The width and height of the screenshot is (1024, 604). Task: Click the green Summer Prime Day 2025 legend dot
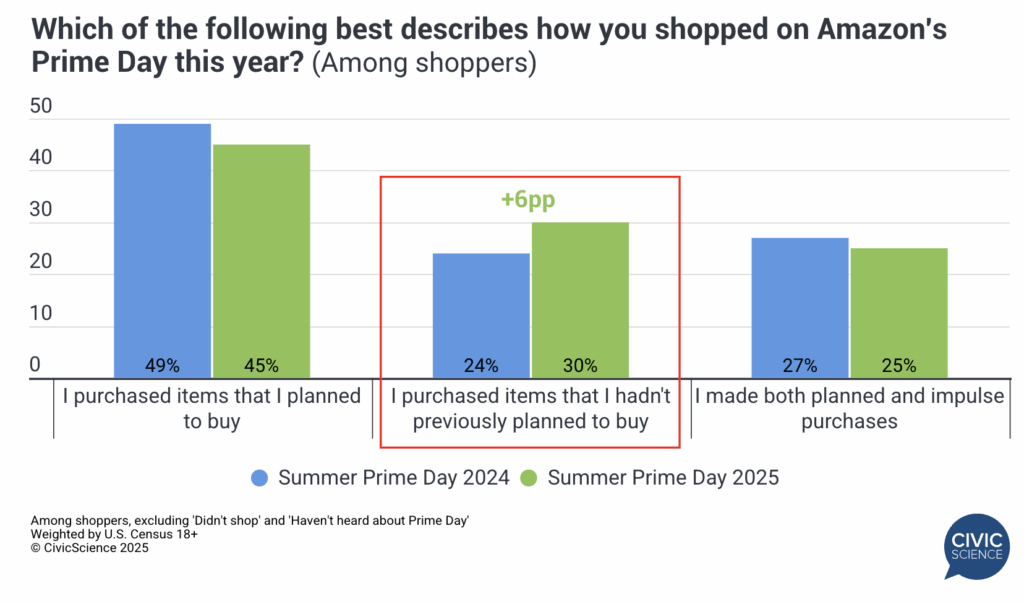[x=529, y=477]
